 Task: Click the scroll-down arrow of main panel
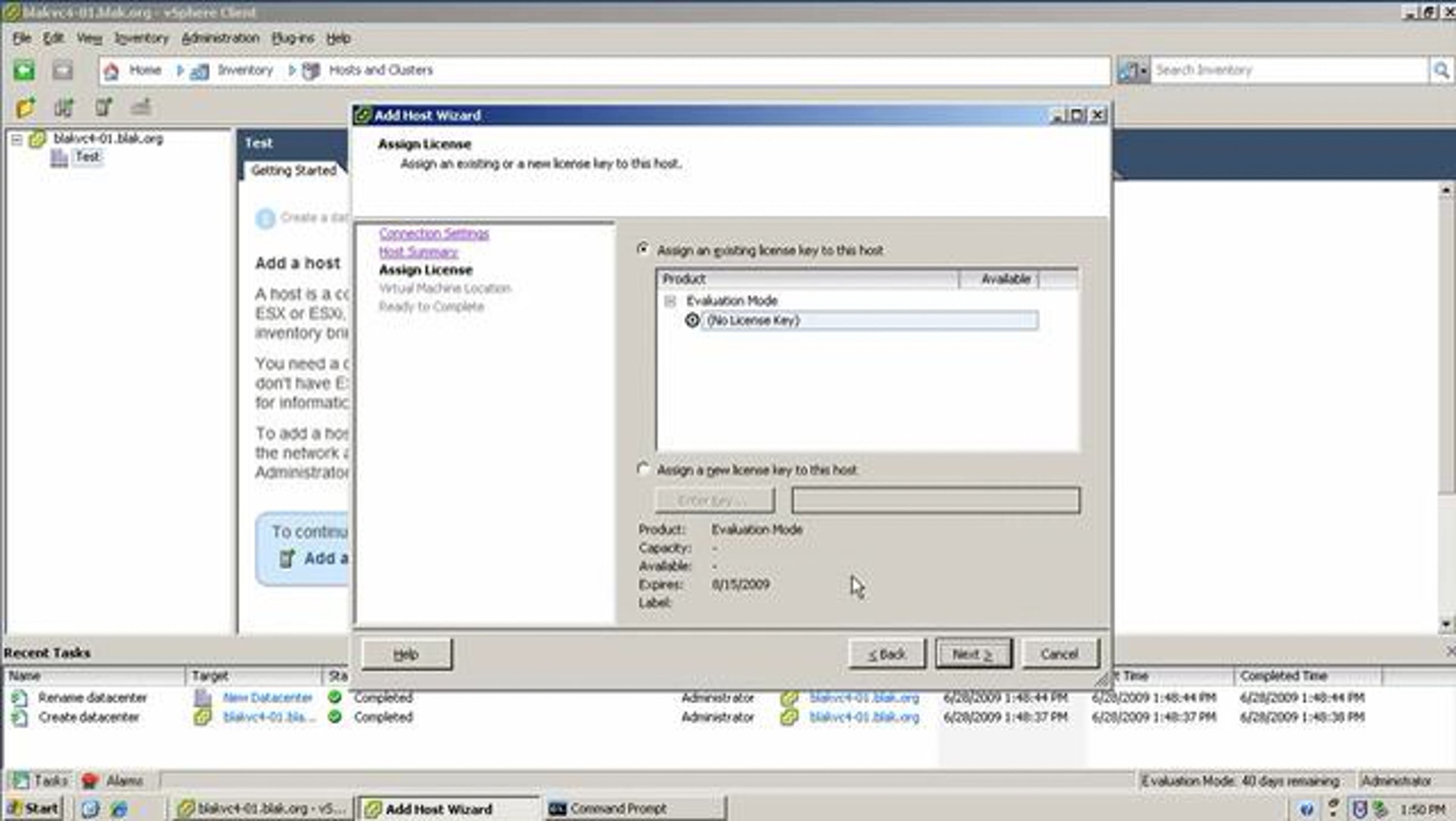pos(1446,624)
